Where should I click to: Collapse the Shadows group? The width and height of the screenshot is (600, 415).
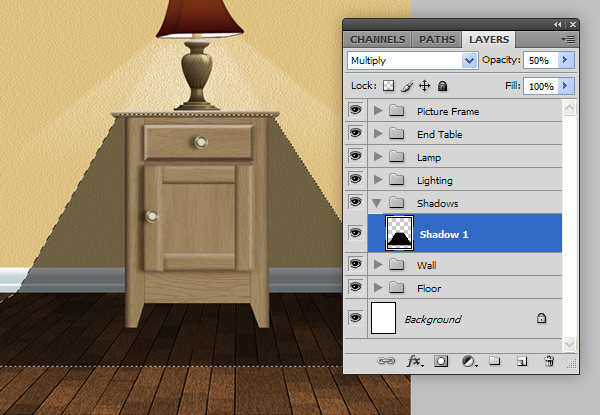[378, 203]
